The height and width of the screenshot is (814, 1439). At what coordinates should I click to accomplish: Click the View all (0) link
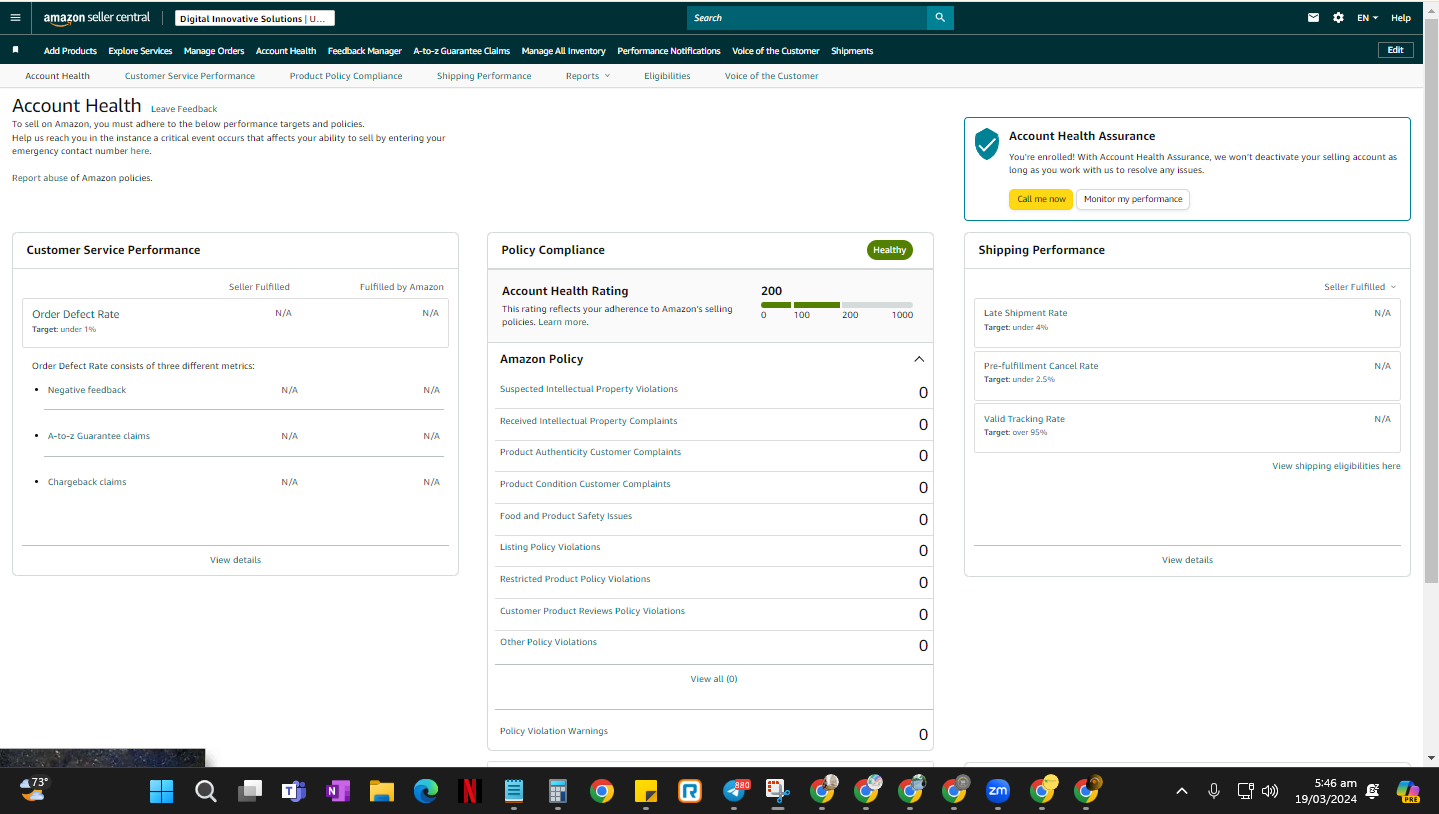coord(714,679)
